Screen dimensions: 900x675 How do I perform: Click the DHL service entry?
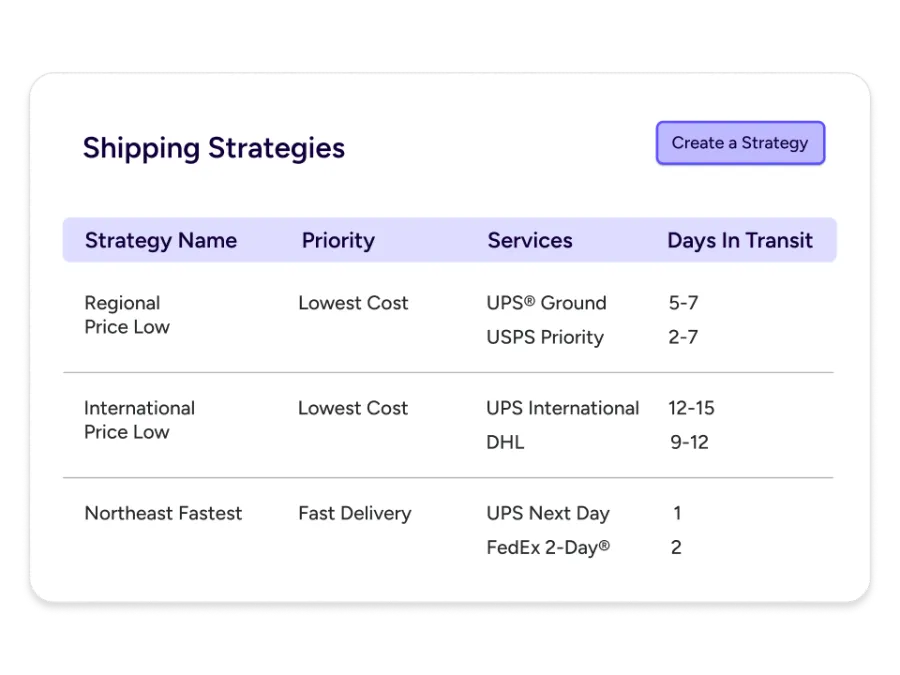[505, 442]
